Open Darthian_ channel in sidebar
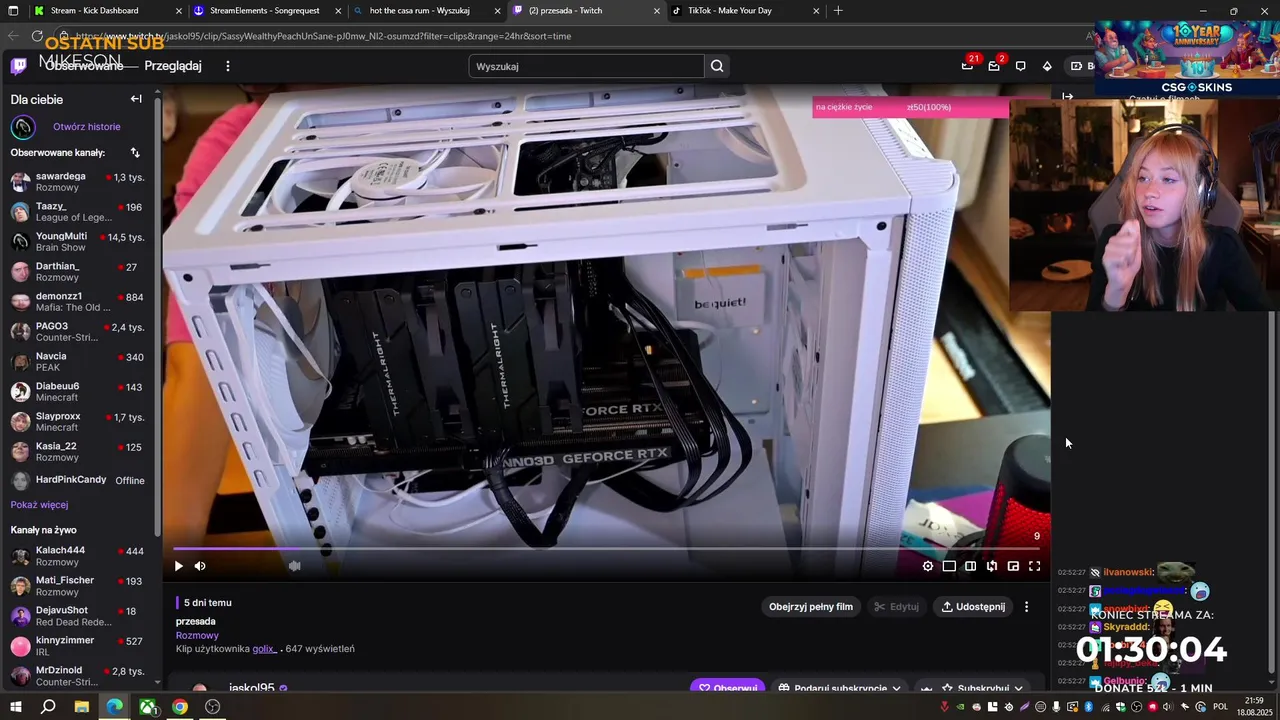Image resolution: width=1280 pixels, height=720 pixels. tap(80, 272)
